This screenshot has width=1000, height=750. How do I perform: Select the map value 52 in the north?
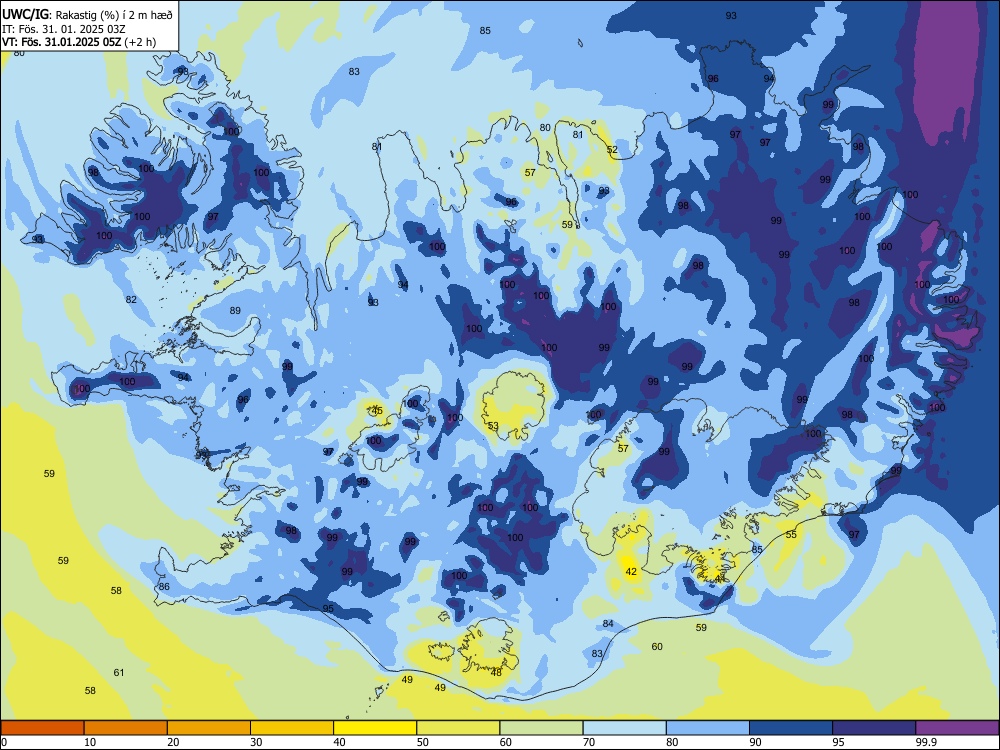pos(612,150)
